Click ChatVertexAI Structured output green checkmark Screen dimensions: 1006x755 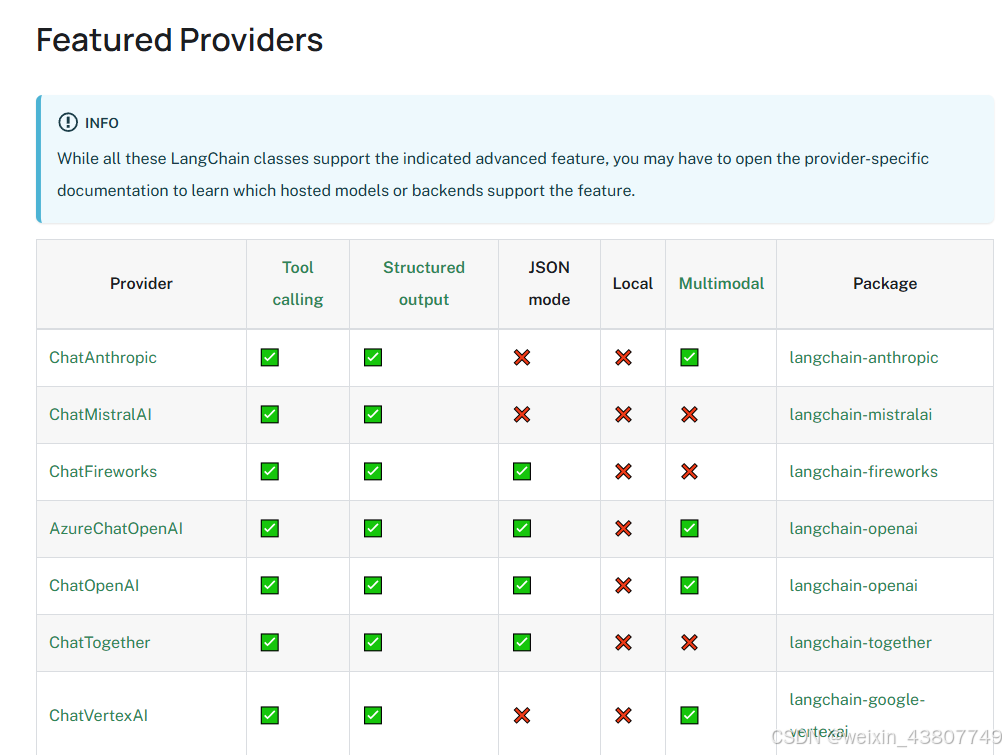pos(373,715)
